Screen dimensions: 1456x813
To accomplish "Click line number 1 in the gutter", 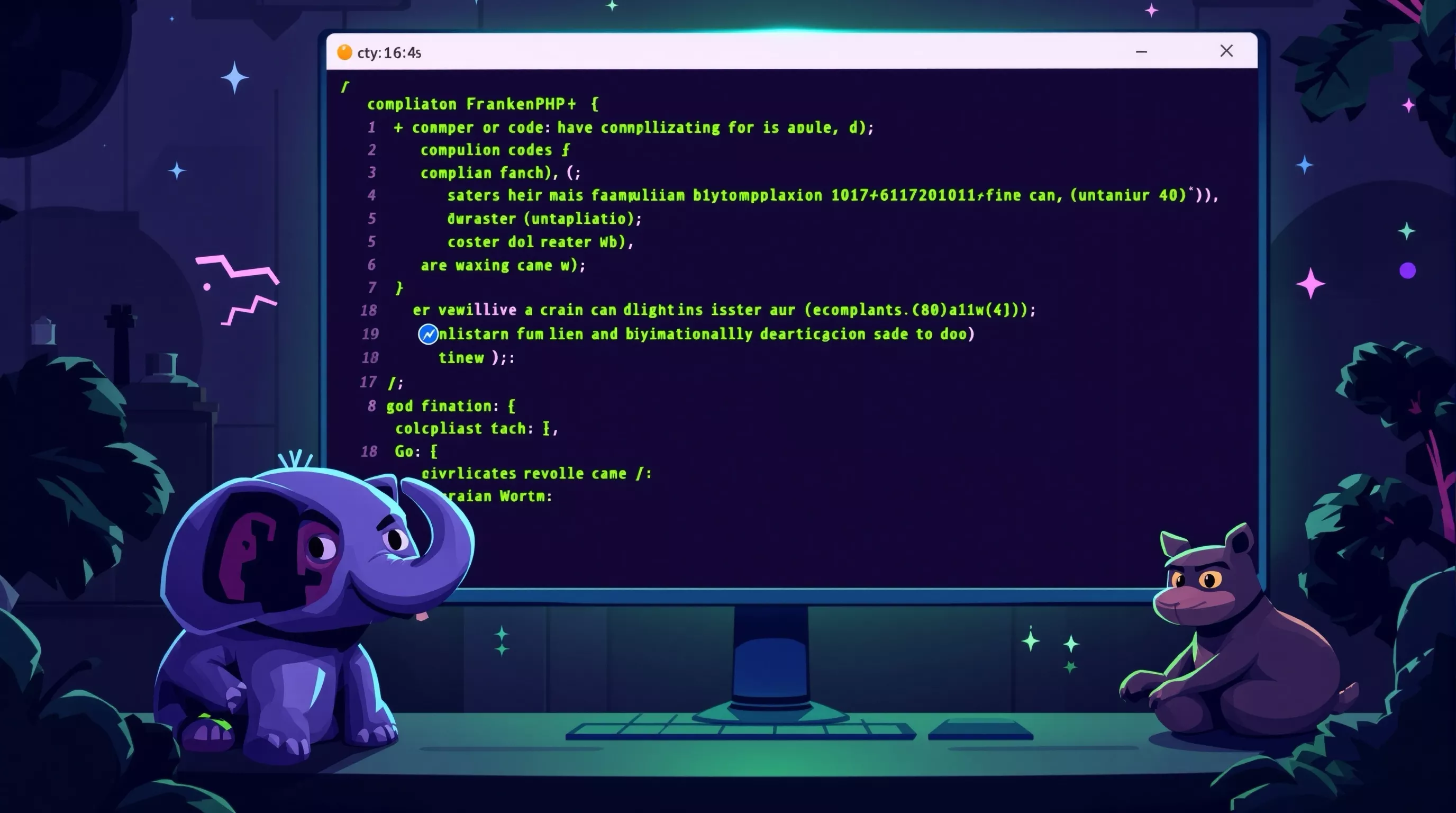I will click(x=371, y=127).
